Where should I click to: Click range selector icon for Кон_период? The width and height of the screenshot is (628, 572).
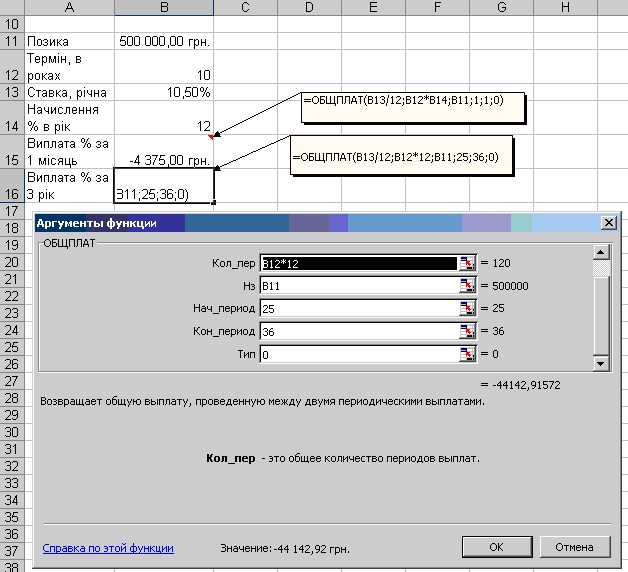pyautogui.click(x=466, y=331)
